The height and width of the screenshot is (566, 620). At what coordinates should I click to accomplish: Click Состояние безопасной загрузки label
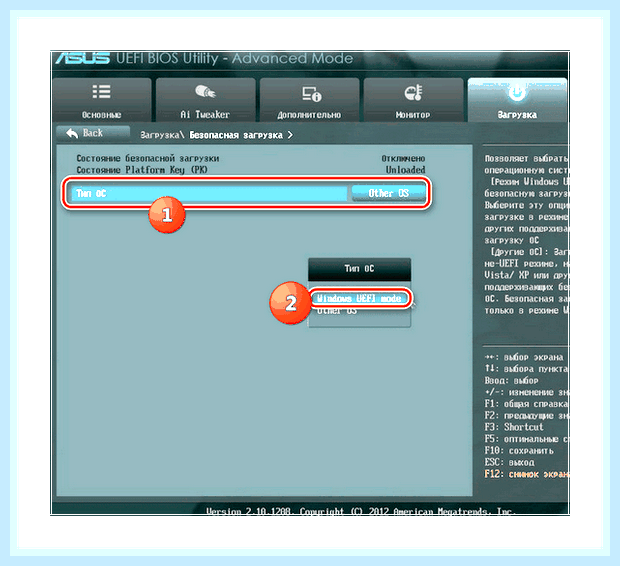click(x=148, y=158)
